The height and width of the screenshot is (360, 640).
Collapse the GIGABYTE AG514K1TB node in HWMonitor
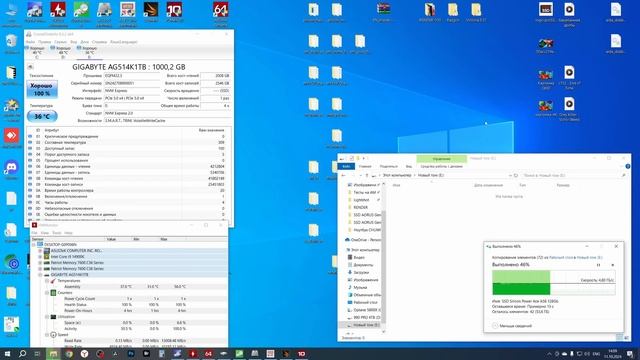tap(40, 275)
